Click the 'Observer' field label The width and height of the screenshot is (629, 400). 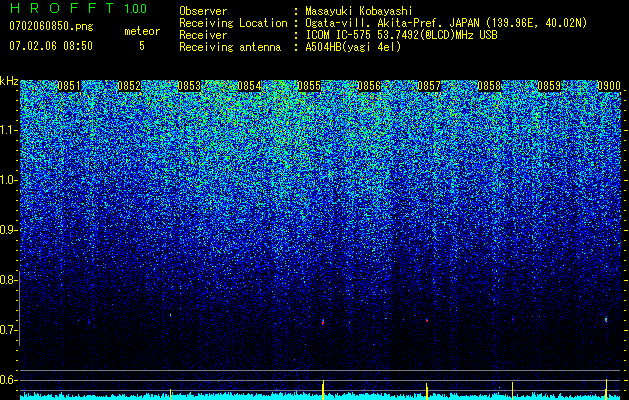coord(203,11)
